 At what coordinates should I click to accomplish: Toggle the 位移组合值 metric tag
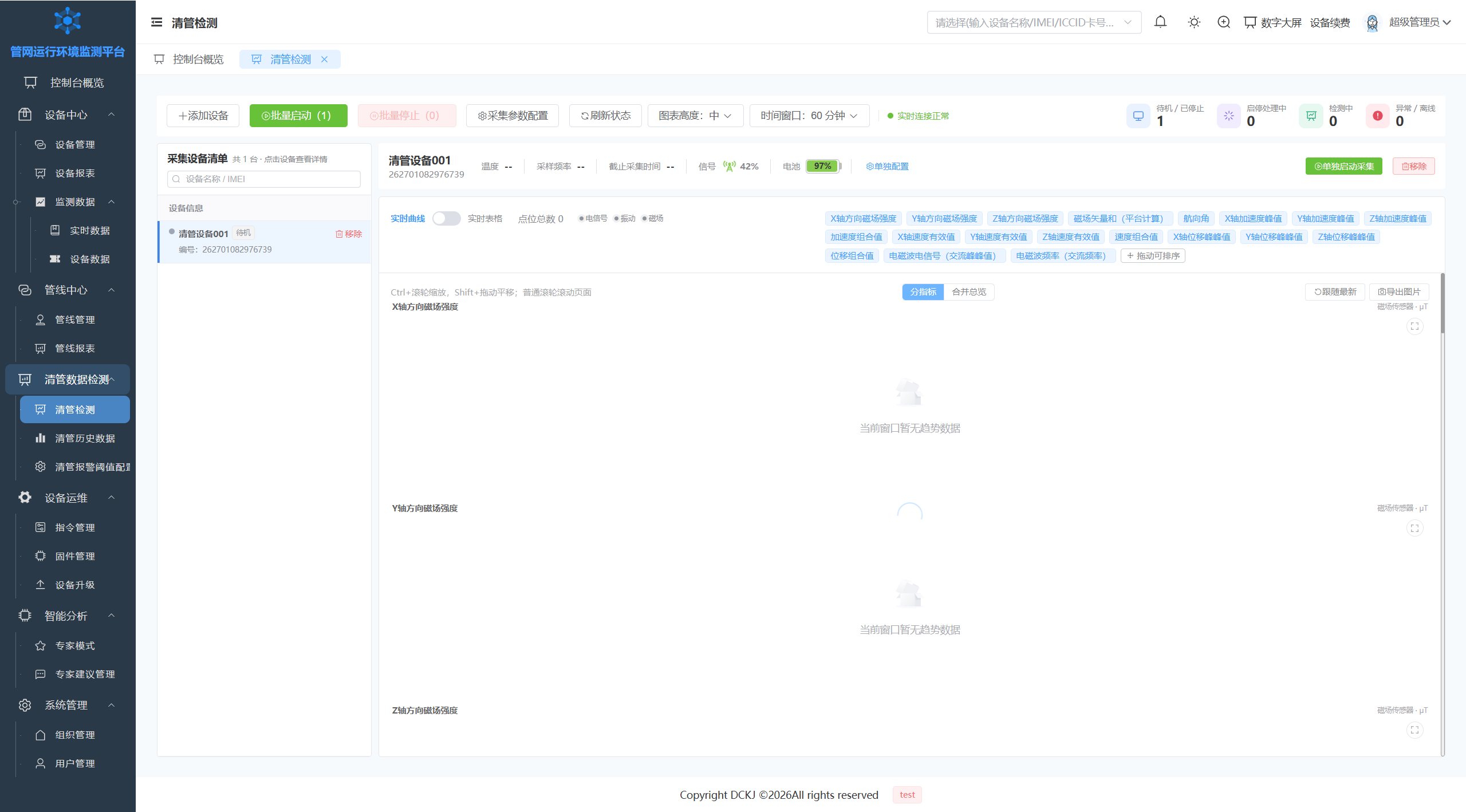pyautogui.click(x=852, y=255)
